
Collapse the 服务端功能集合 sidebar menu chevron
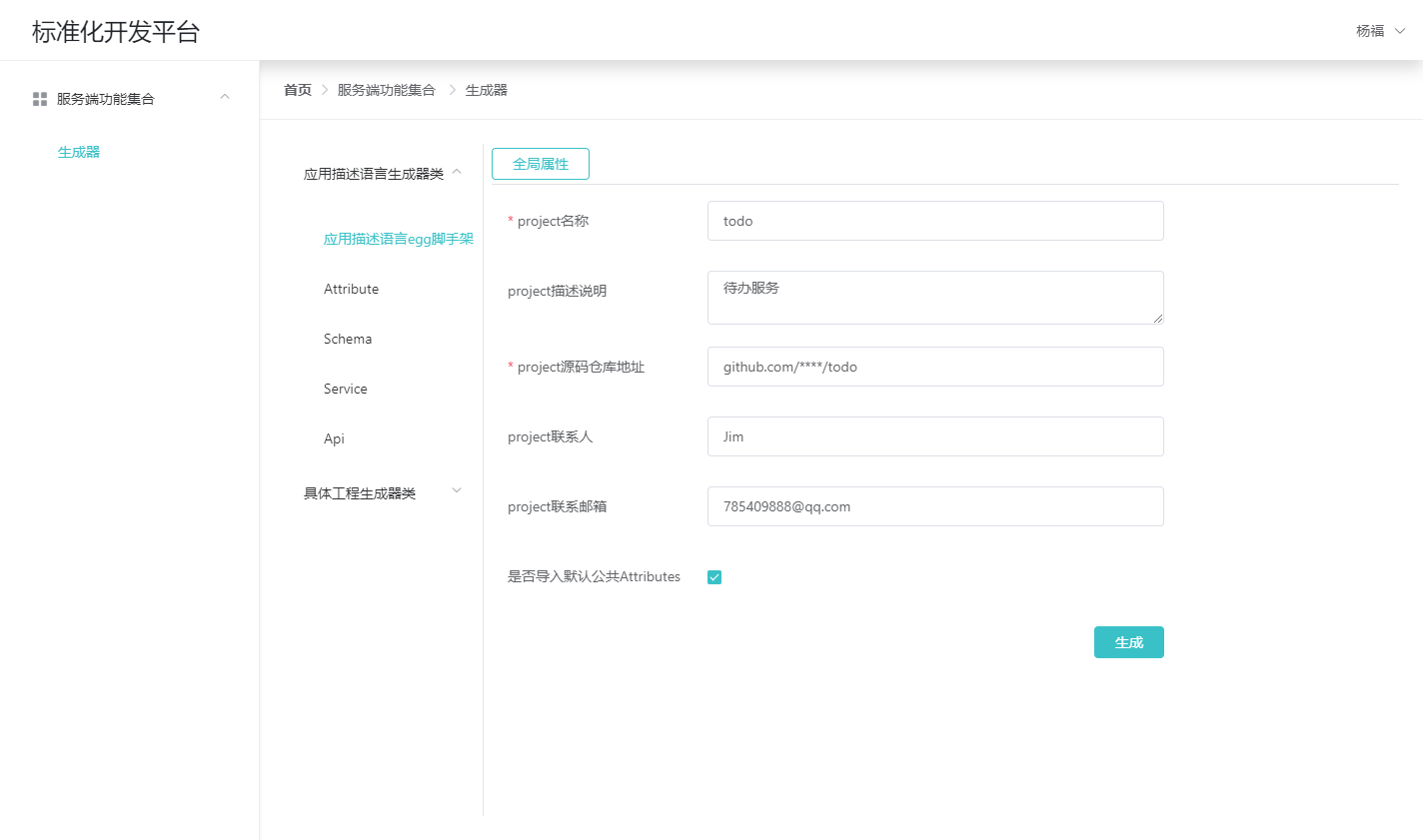click(225, 97)
